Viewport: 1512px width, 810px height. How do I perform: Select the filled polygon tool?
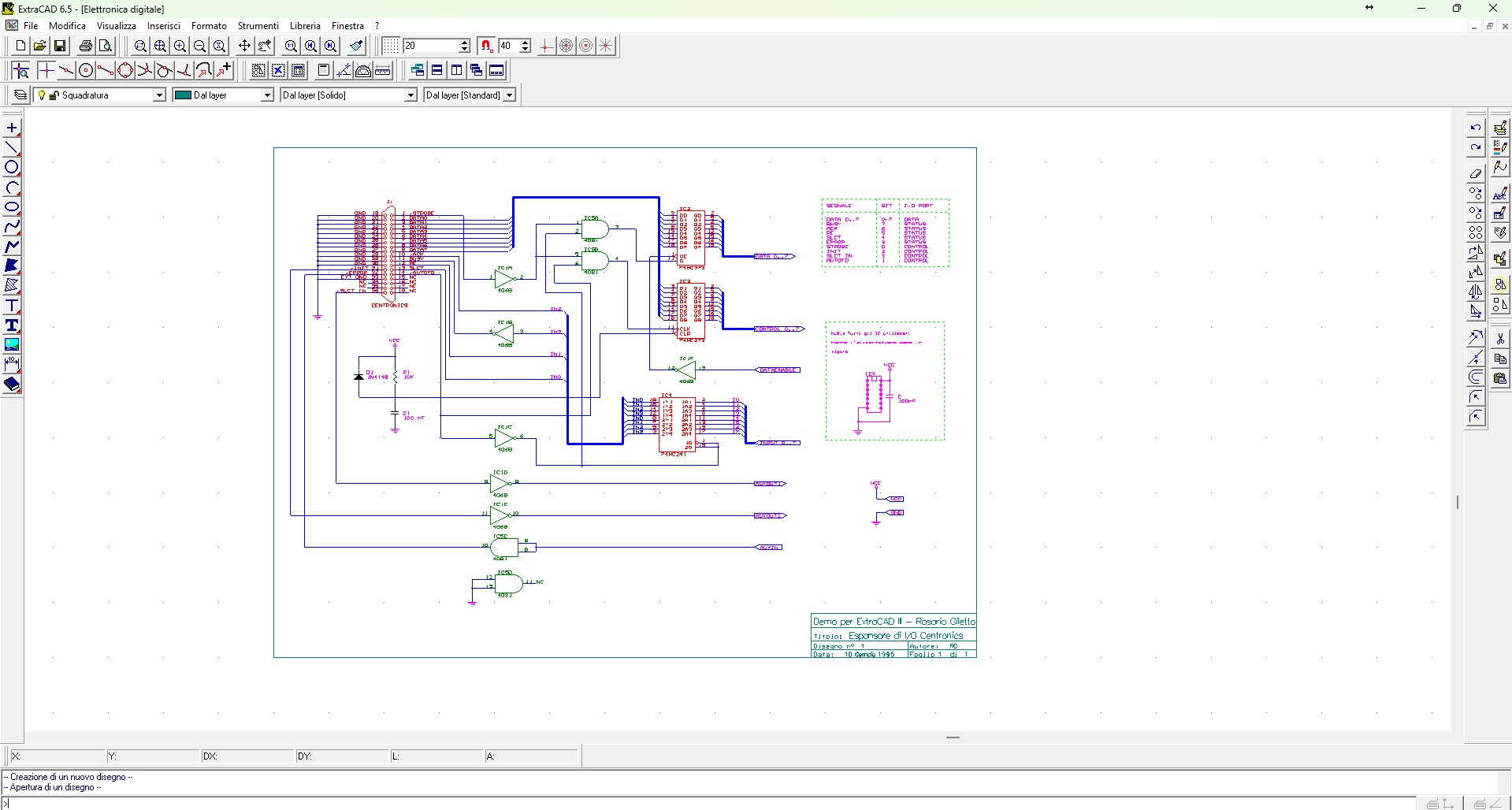[x=12, y=266]
